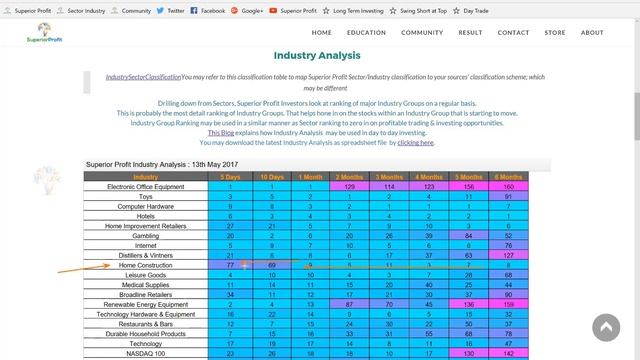
Task: Open the Superior Profit bookmark icon
Action: [x=7, y=11]
